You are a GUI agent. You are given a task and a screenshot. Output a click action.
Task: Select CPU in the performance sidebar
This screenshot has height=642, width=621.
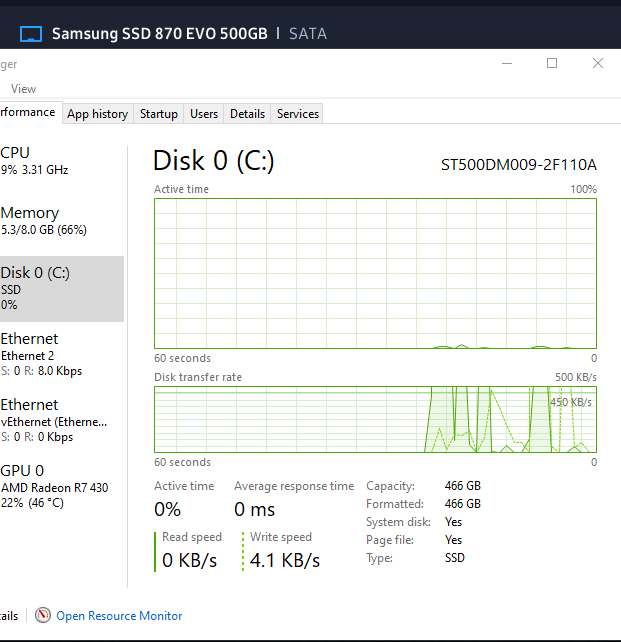pyautogui.click(x=61, y=160)
